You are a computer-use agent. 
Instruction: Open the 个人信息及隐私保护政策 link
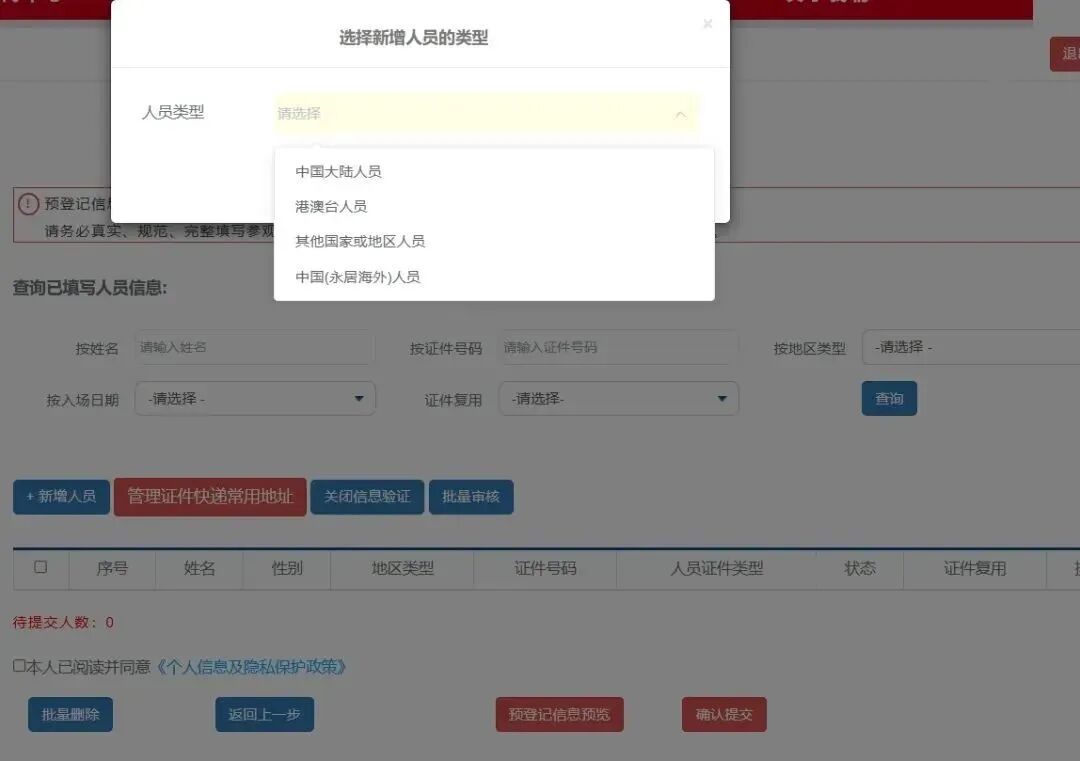point(252,667)
